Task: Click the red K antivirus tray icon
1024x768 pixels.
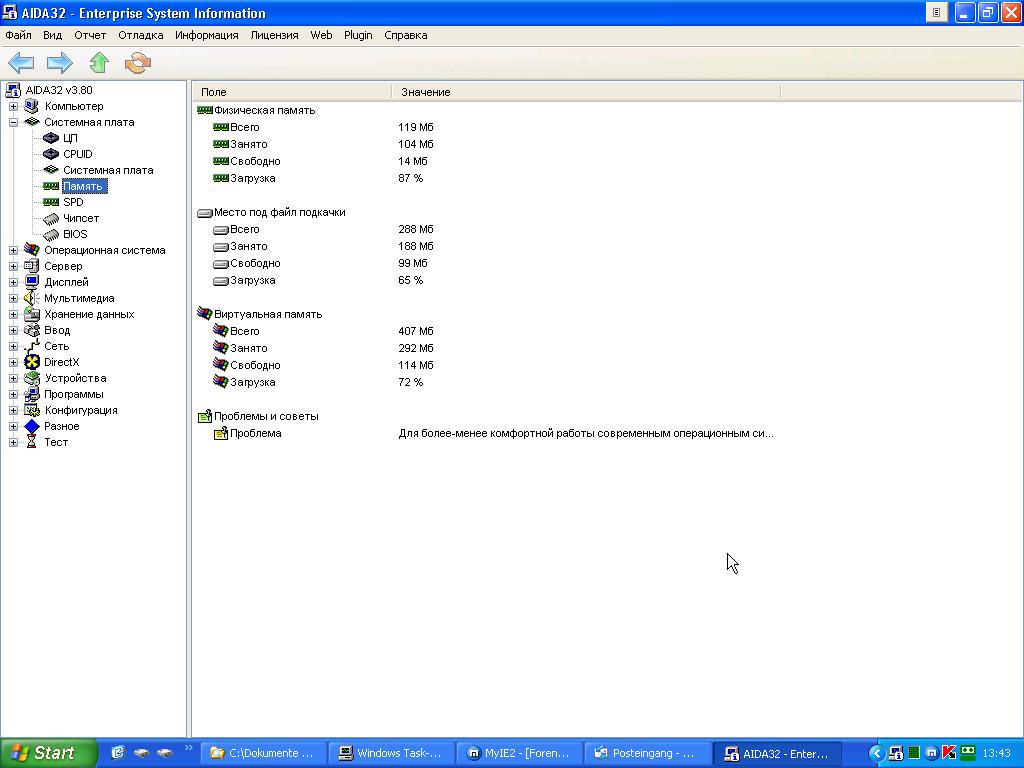Action: pos(949,753)
